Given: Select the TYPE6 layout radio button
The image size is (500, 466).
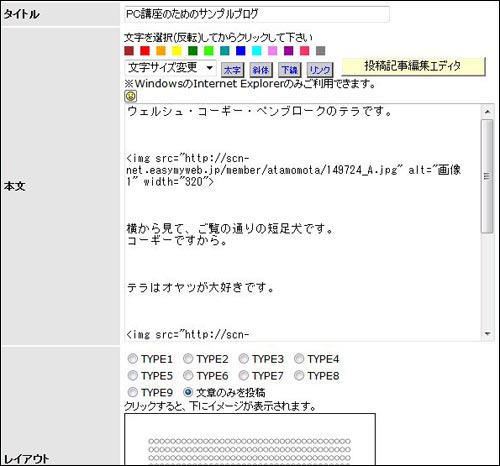Looking at the screenshot, I should point(188,376).
